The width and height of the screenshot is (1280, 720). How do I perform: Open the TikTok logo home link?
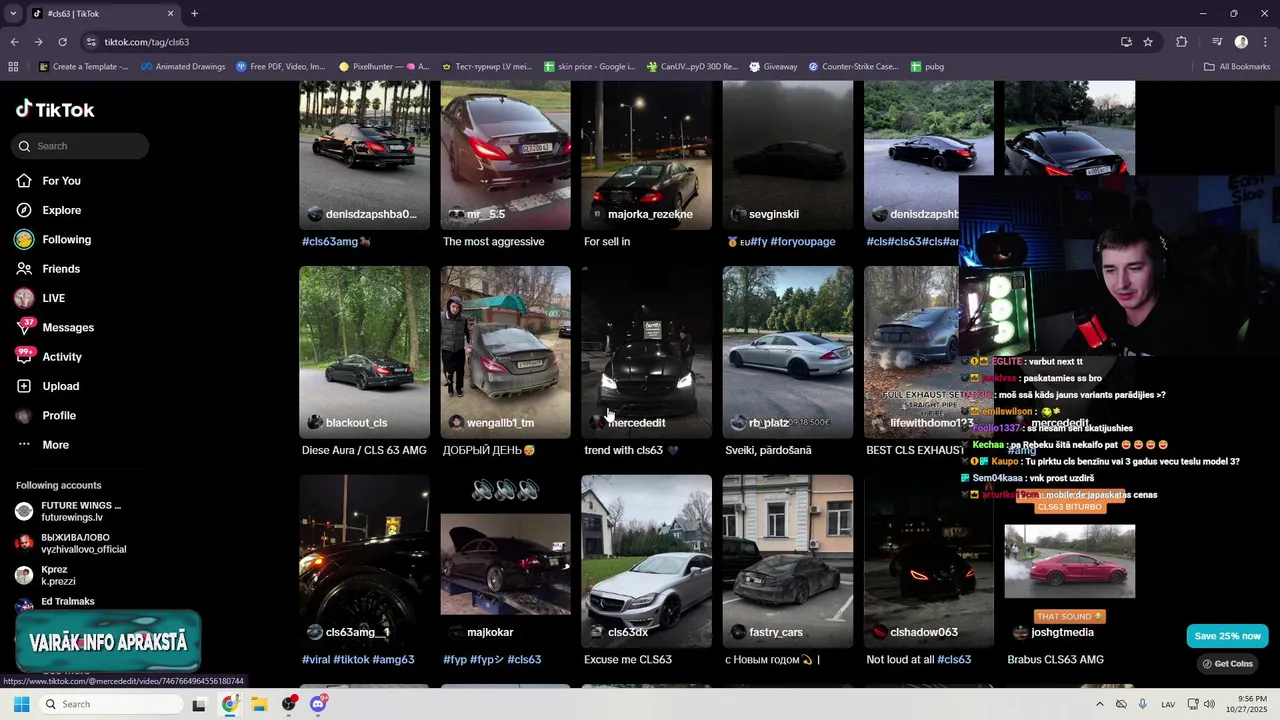55,110
